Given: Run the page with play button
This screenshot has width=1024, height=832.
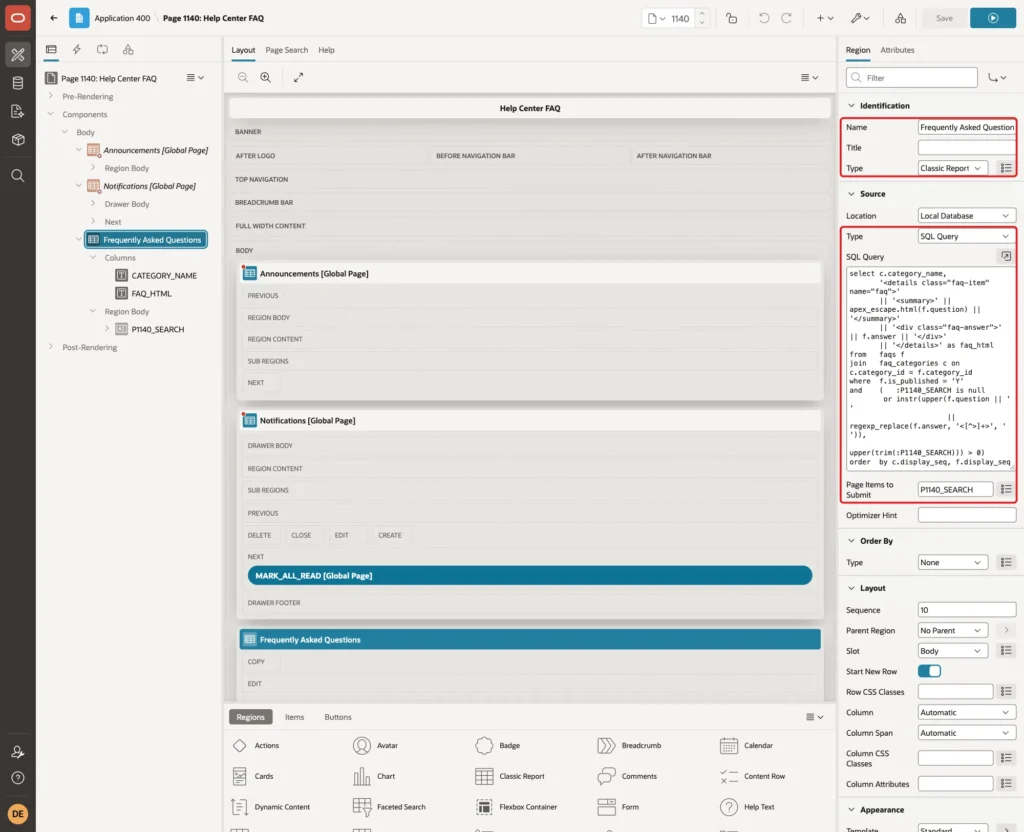Looking at the screenshot, I should [993, 18].
